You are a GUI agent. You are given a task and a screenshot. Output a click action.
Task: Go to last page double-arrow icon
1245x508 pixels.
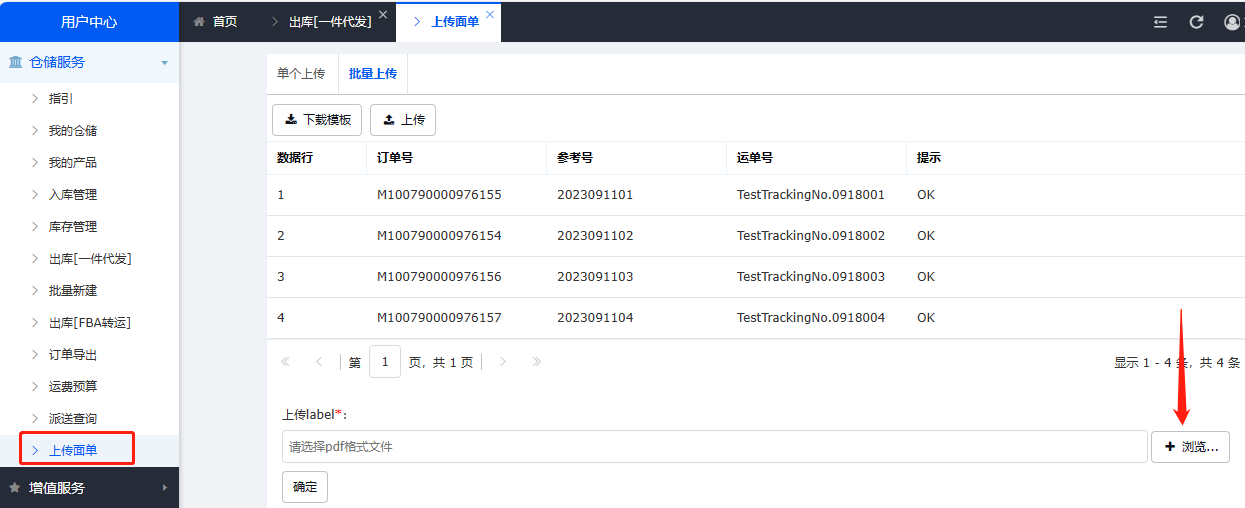[537, 362]
